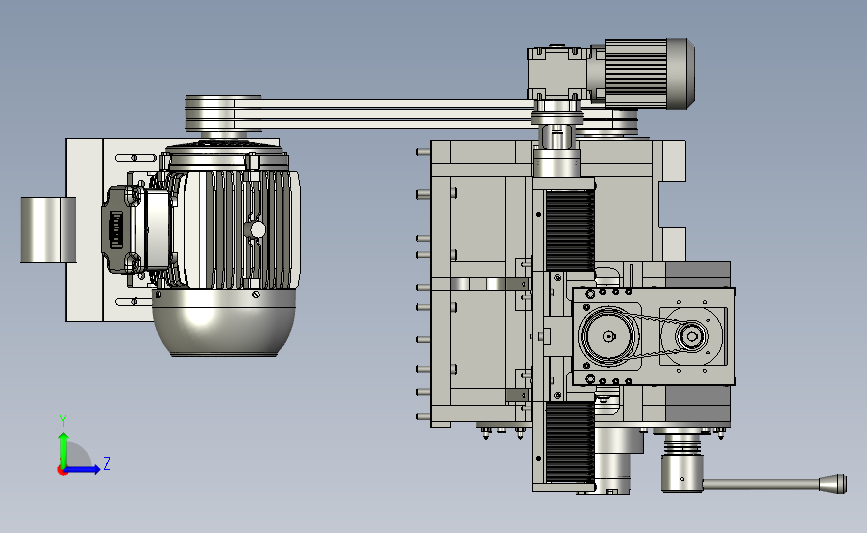Screen dimensions: 867x533
Task: Select the knob at the lever's end
Action: (833, 484)
